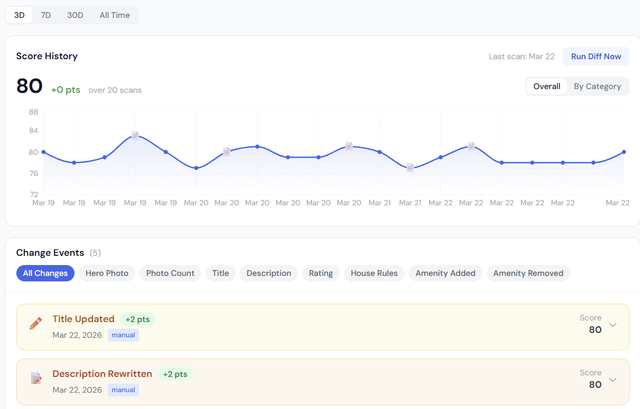Filter change events by Photo Count
Screen dimensions: 640x409
click(170, 273)
